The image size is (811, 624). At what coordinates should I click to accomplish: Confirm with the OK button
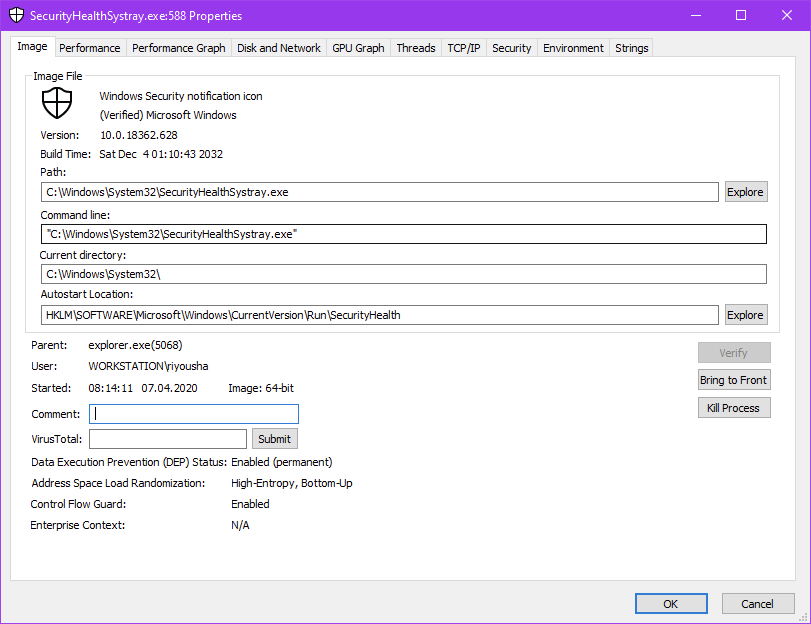(671, 604)
